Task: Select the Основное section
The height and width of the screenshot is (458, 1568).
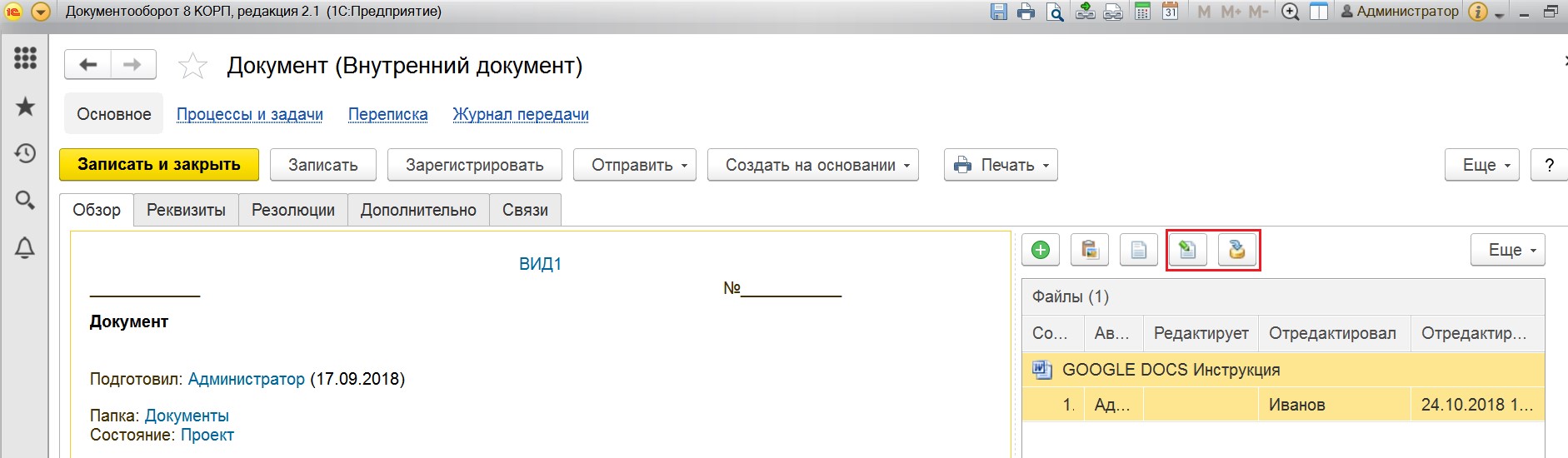Action: click(x=114, y=114)
